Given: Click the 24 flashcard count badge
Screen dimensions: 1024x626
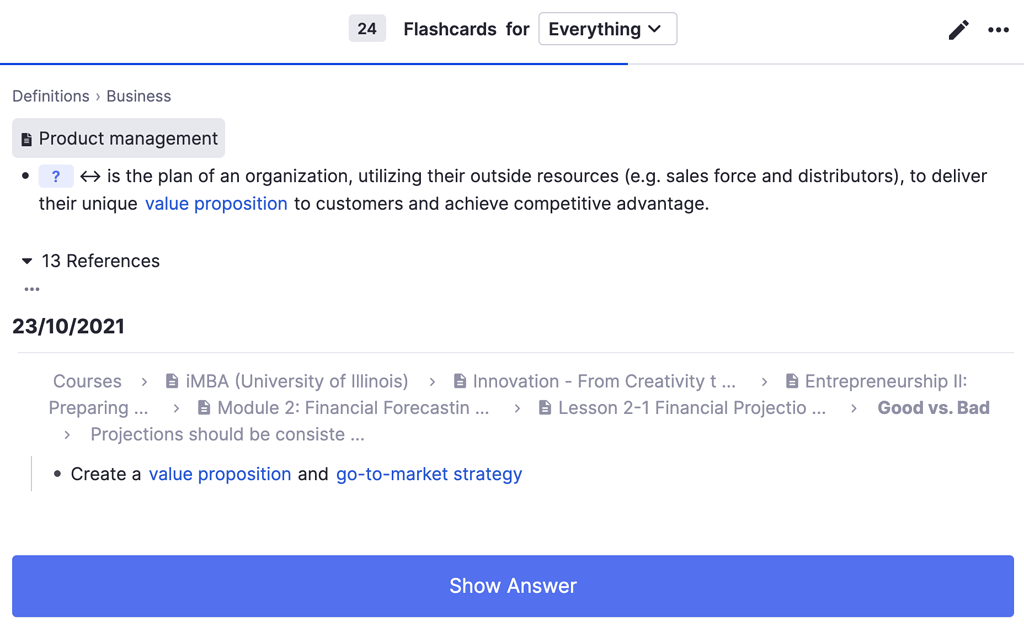Looking at the screenshot, I should point(367,28).
